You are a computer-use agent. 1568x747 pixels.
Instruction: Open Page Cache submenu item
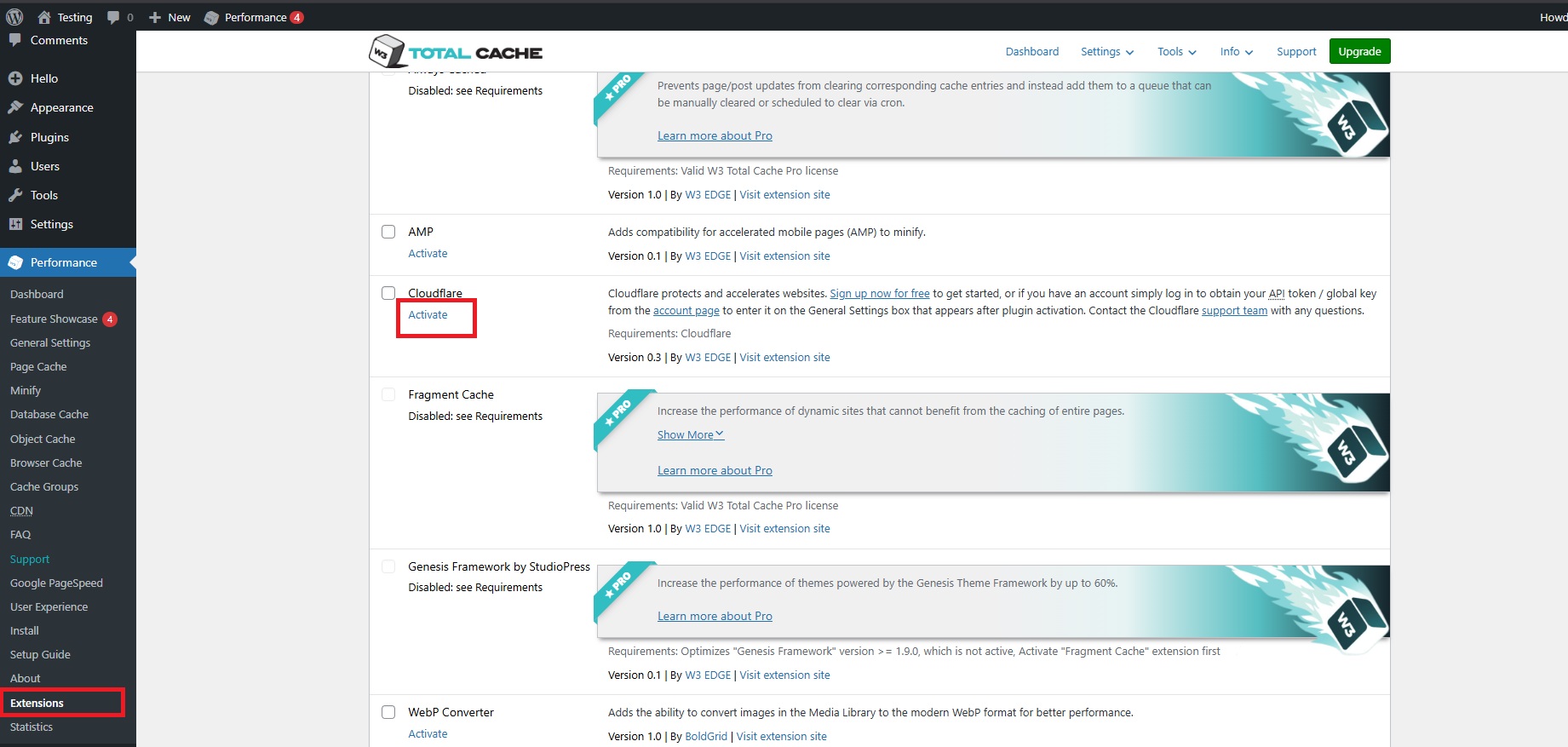pos(38,366)
